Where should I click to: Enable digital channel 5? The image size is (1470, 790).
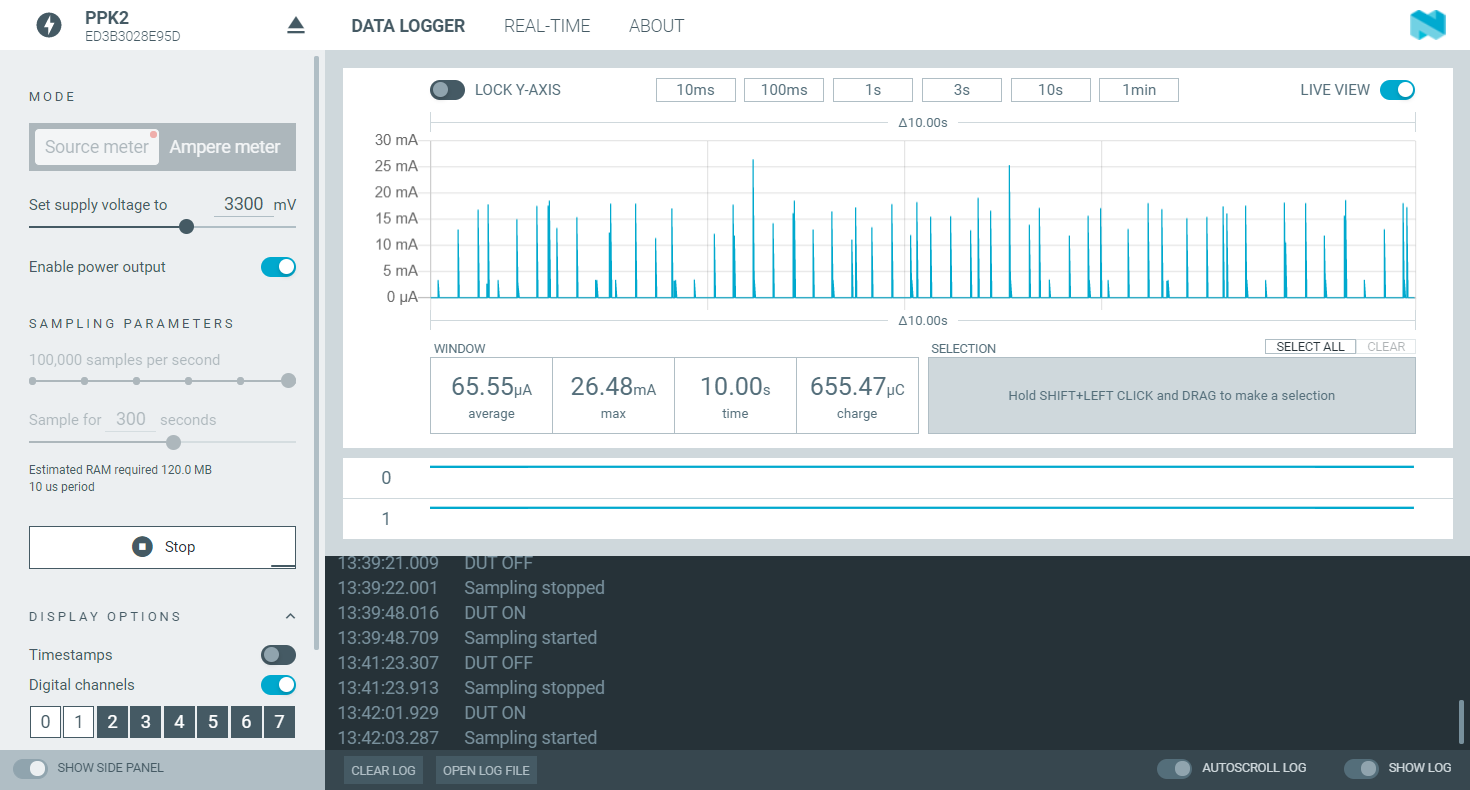coord(213,722)
